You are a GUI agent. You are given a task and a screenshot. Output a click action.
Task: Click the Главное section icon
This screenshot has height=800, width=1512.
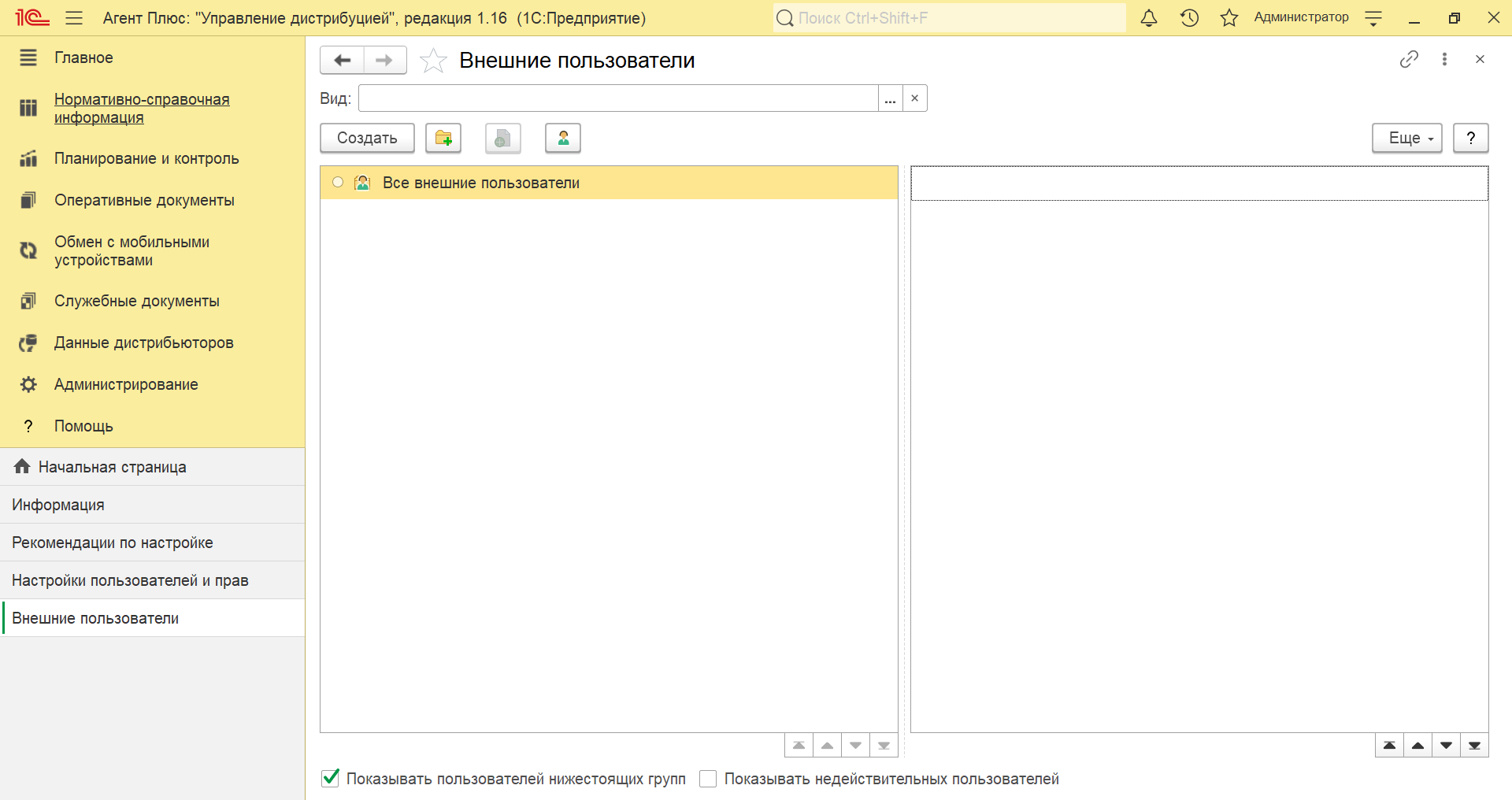coord(28,57)
